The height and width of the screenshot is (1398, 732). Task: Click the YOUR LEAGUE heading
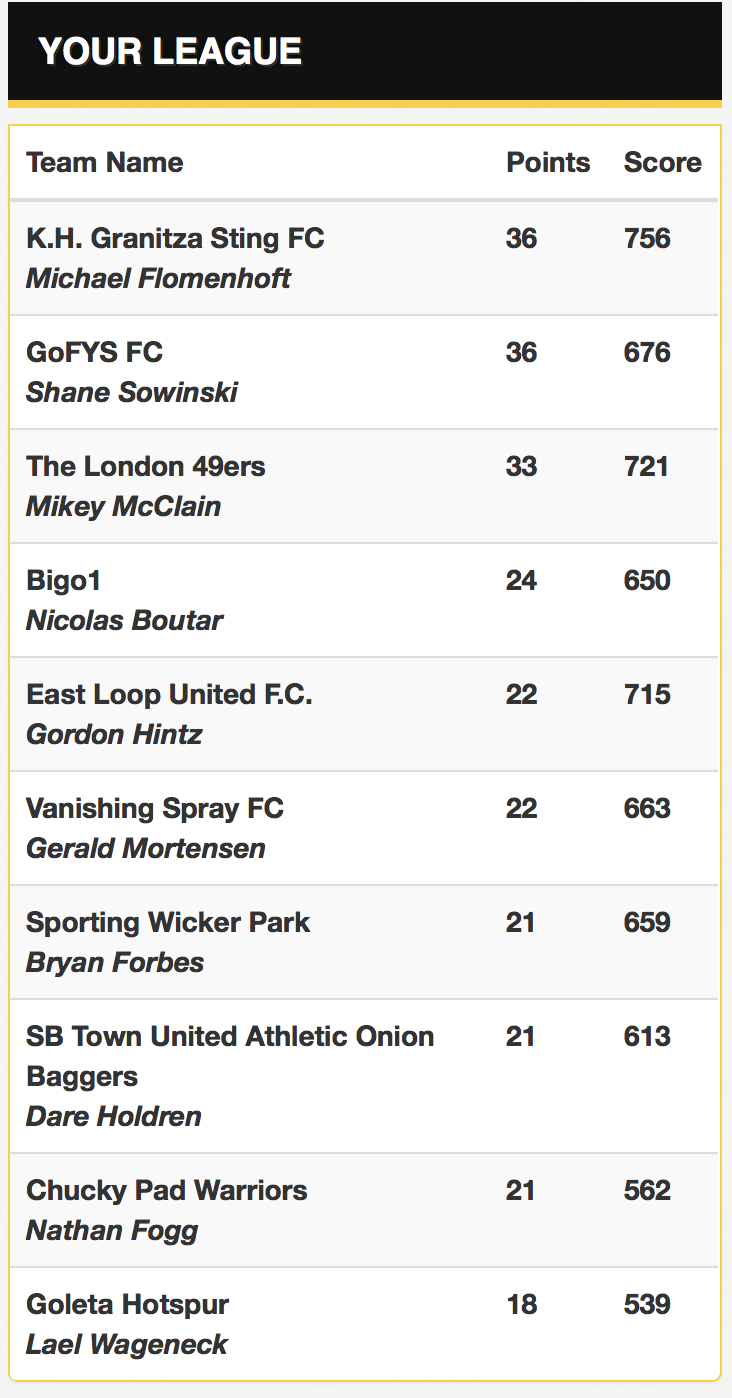pyautogui.click(x=170, y=51)
